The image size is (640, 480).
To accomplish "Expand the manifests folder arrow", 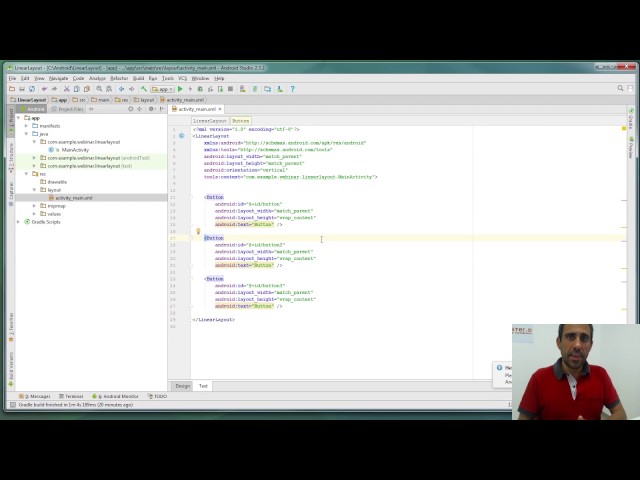I will point(27,126).
